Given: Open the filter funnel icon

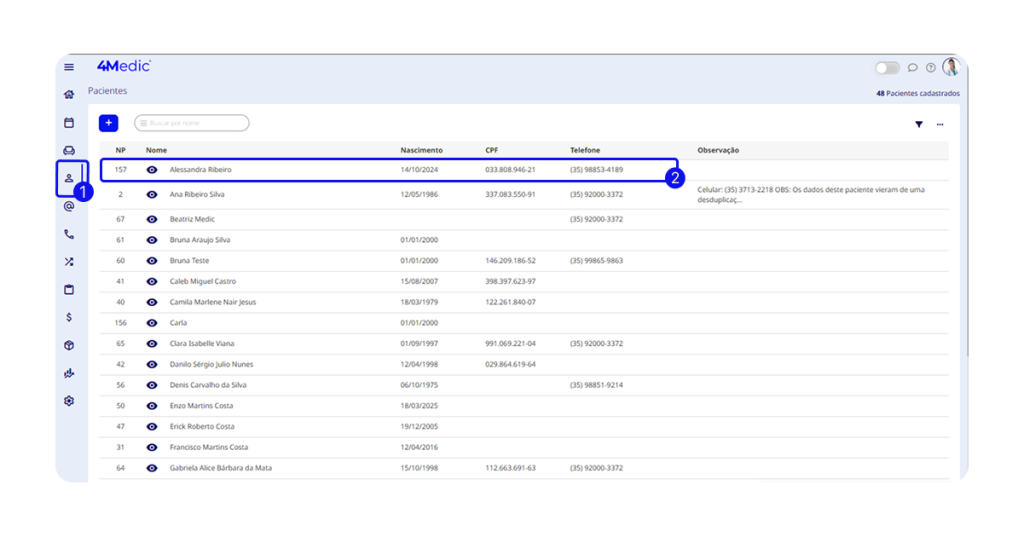Looking at the screenshot, I should click(919, 124).
